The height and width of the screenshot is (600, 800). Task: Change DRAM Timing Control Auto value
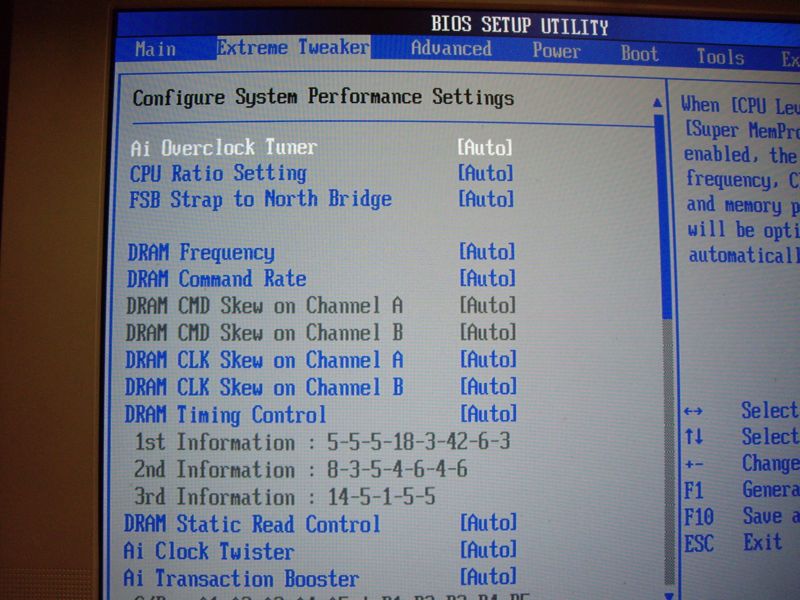(488, 413)
